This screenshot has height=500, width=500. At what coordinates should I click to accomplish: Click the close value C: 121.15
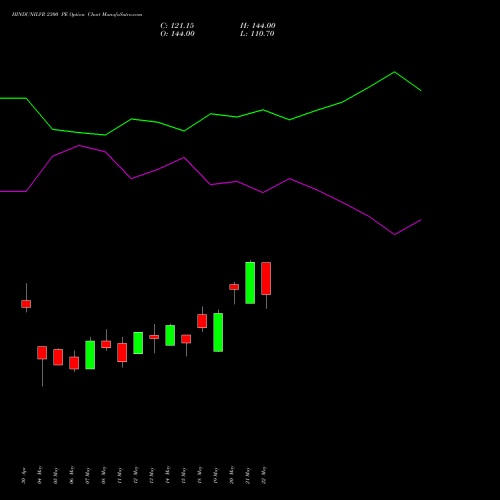coord(177,26)
